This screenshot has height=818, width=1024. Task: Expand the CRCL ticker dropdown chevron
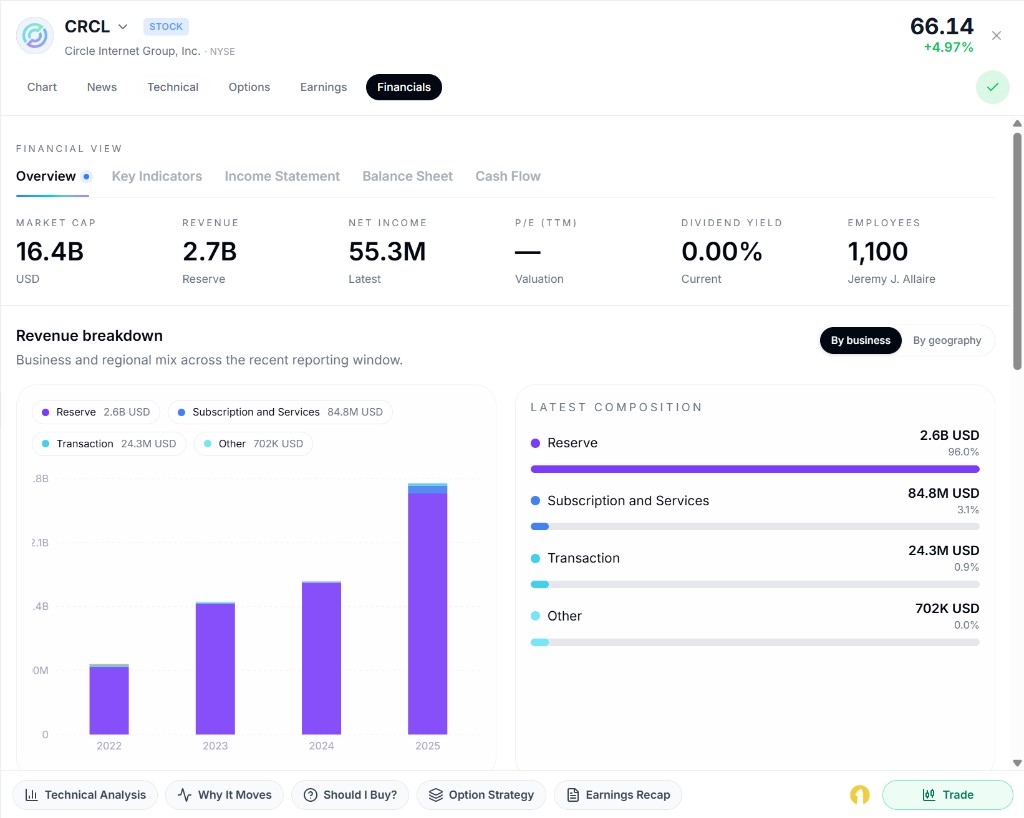point(123,27)
